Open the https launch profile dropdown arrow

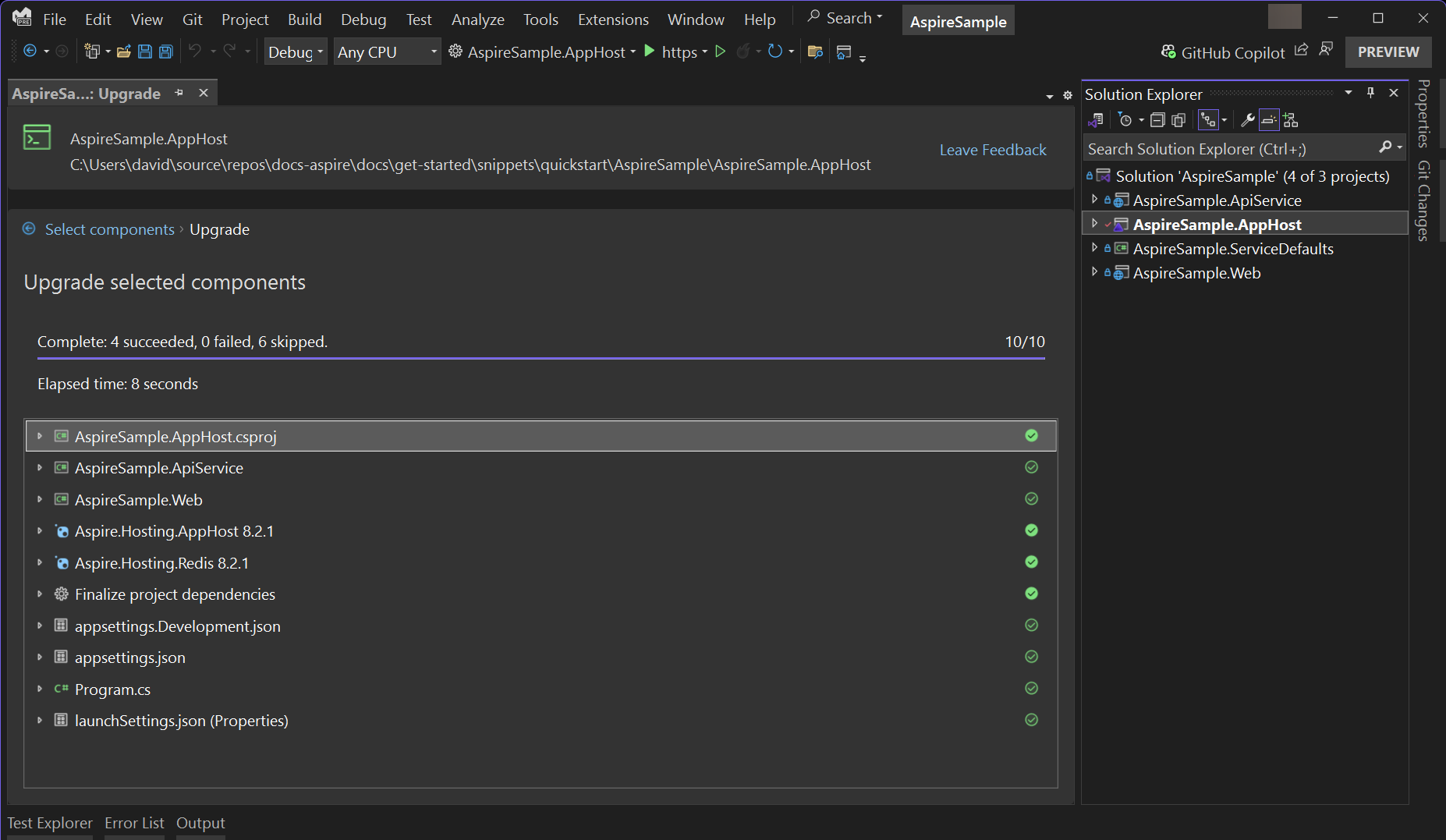click(x=704, y=51)
